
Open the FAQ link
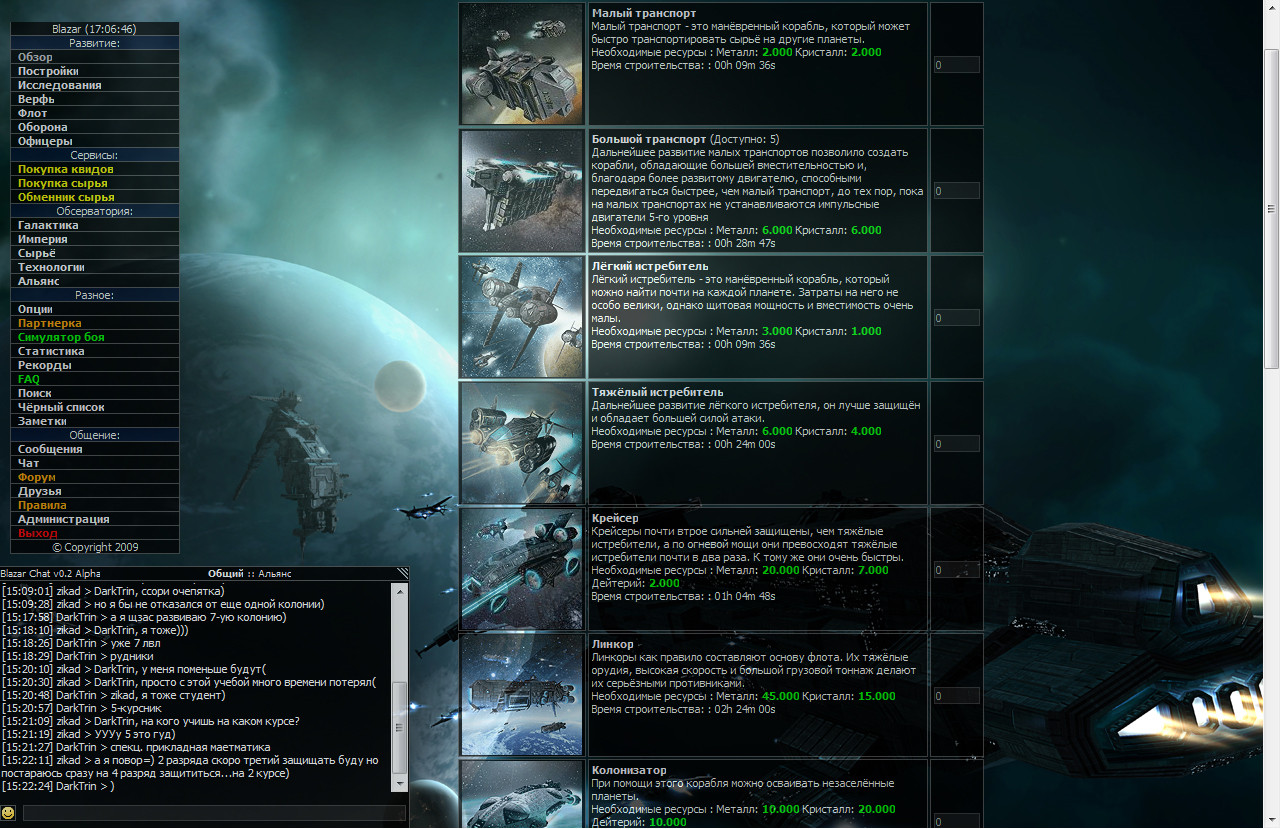[29, 379]
